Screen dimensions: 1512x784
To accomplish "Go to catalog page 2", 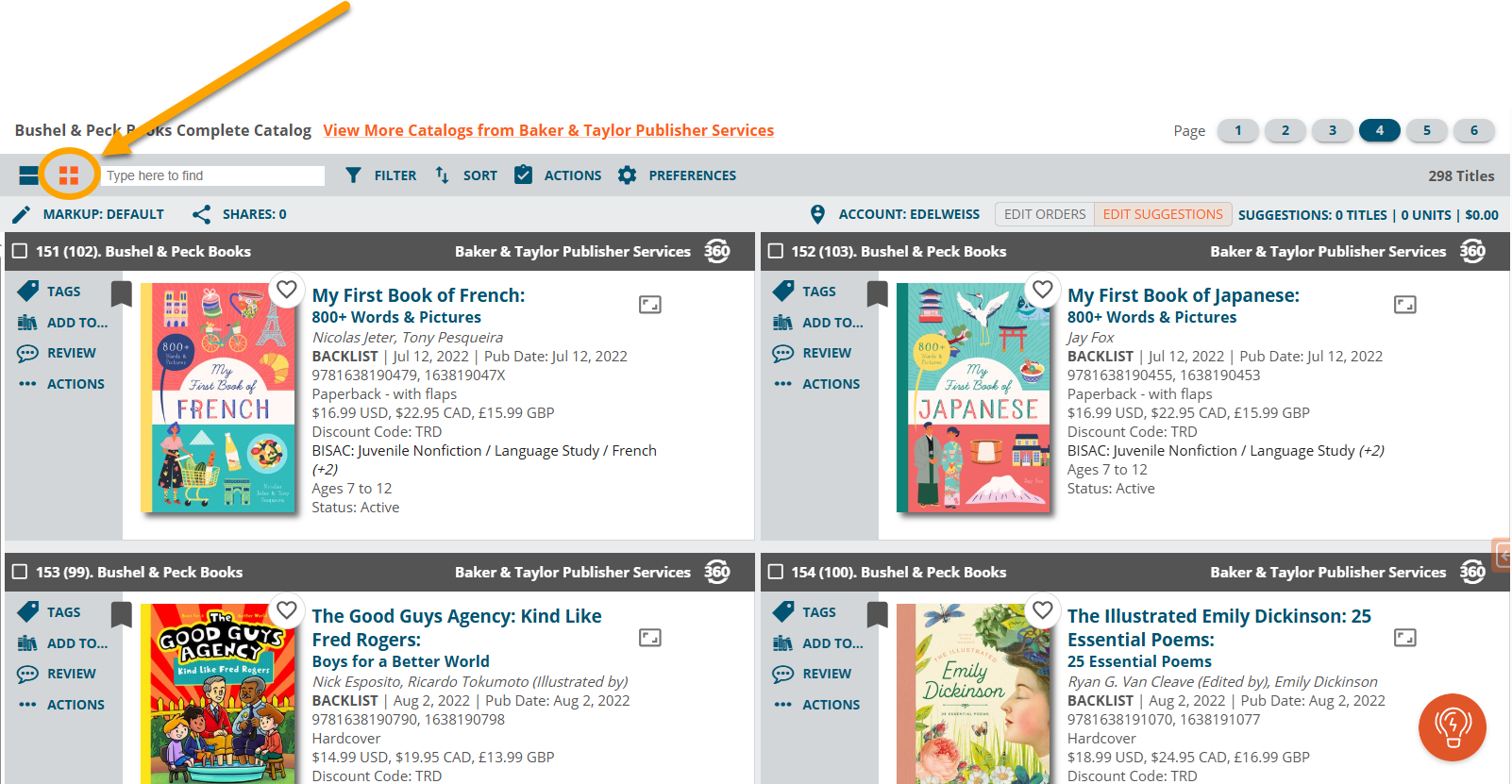I will click(1285, 130).
